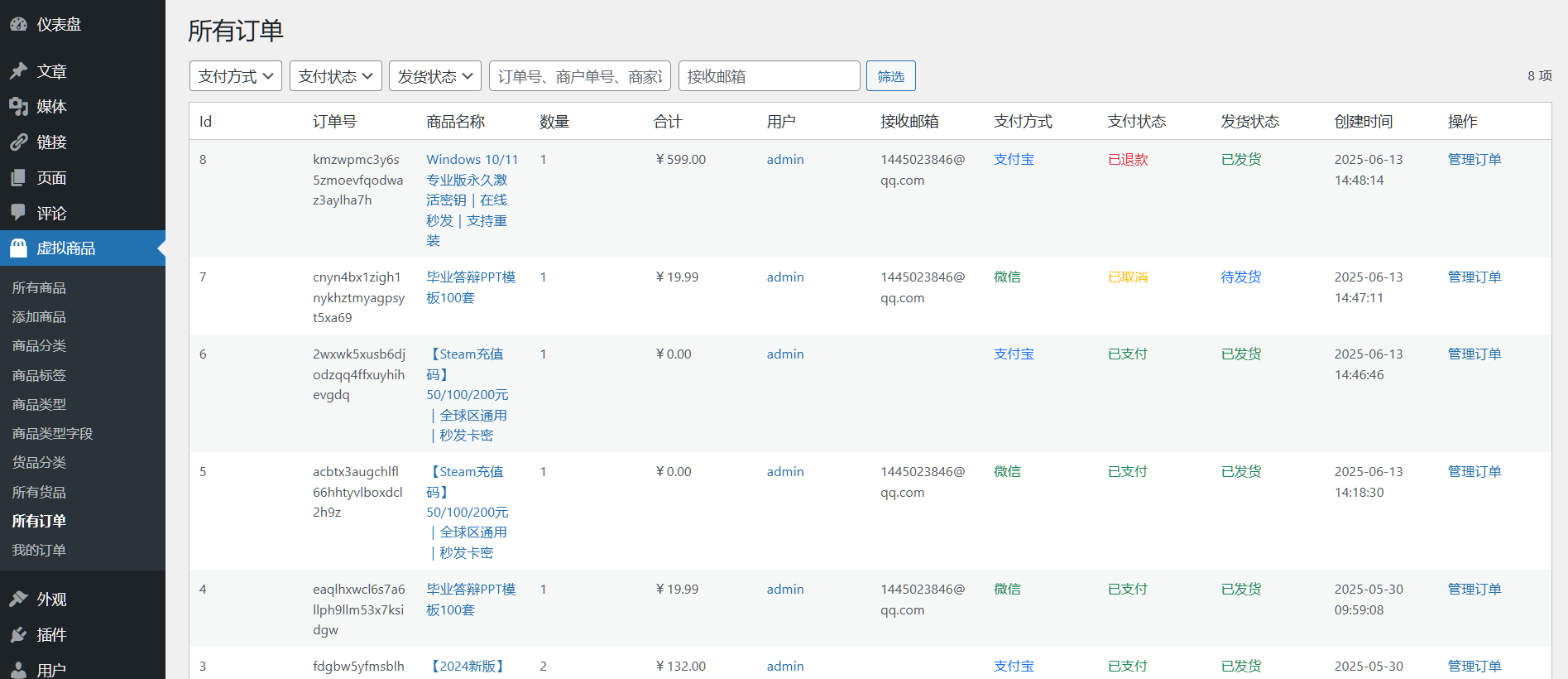1568x679 pixels.
Task: Click the 已退款 status in order 8
Action: [1128, 159]
